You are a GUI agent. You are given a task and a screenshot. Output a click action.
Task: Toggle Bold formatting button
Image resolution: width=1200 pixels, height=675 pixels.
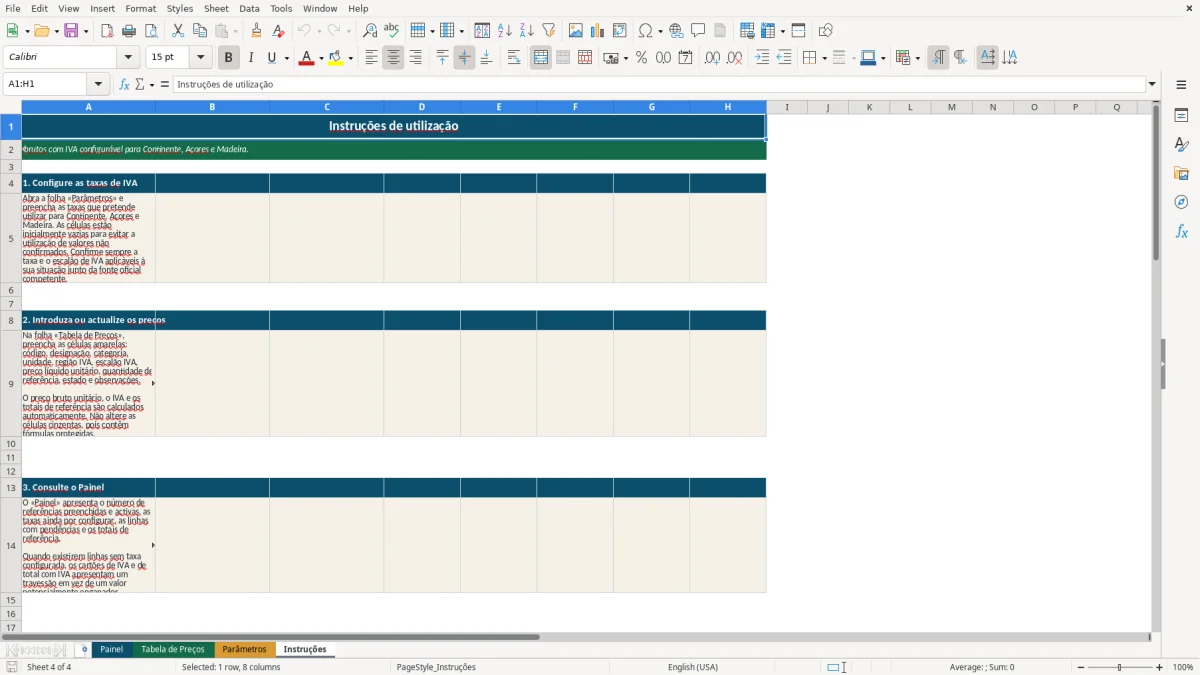coord(228,58)
